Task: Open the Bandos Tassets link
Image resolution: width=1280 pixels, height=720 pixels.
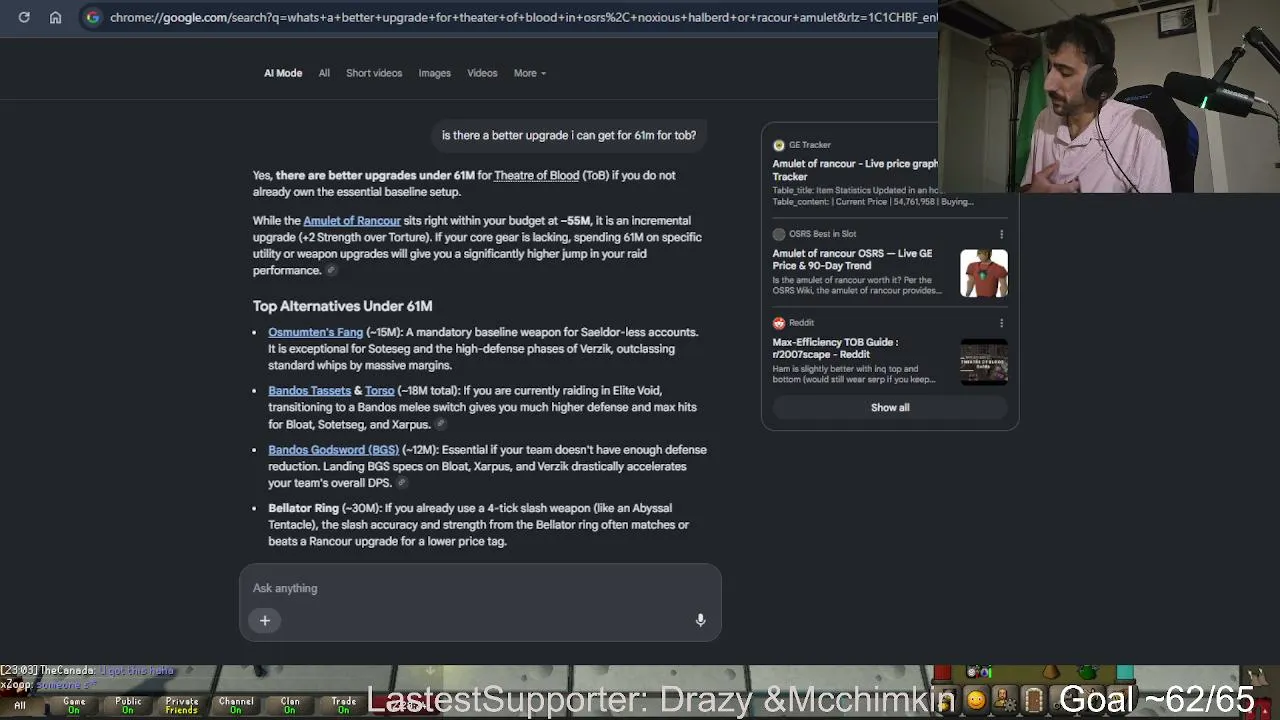Action: pos(309,391)
